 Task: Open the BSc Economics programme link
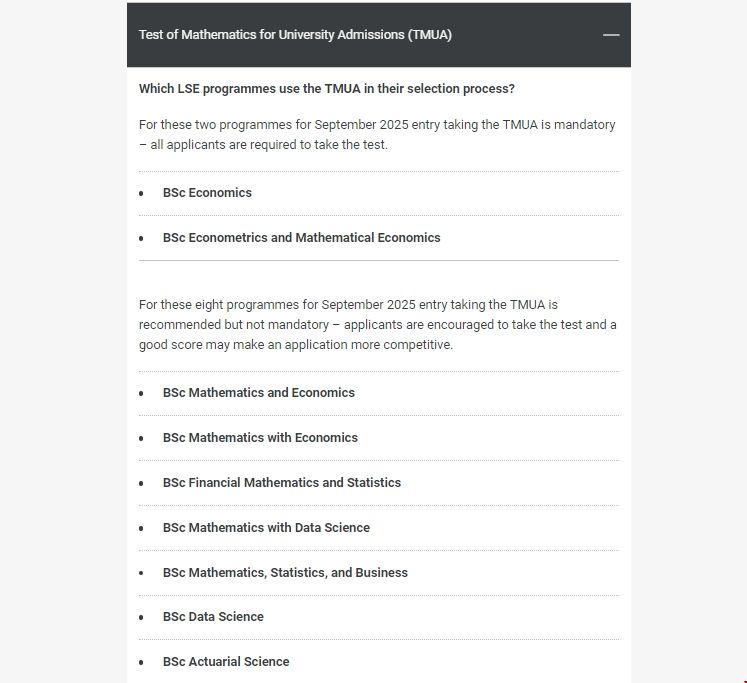point(207,193)
